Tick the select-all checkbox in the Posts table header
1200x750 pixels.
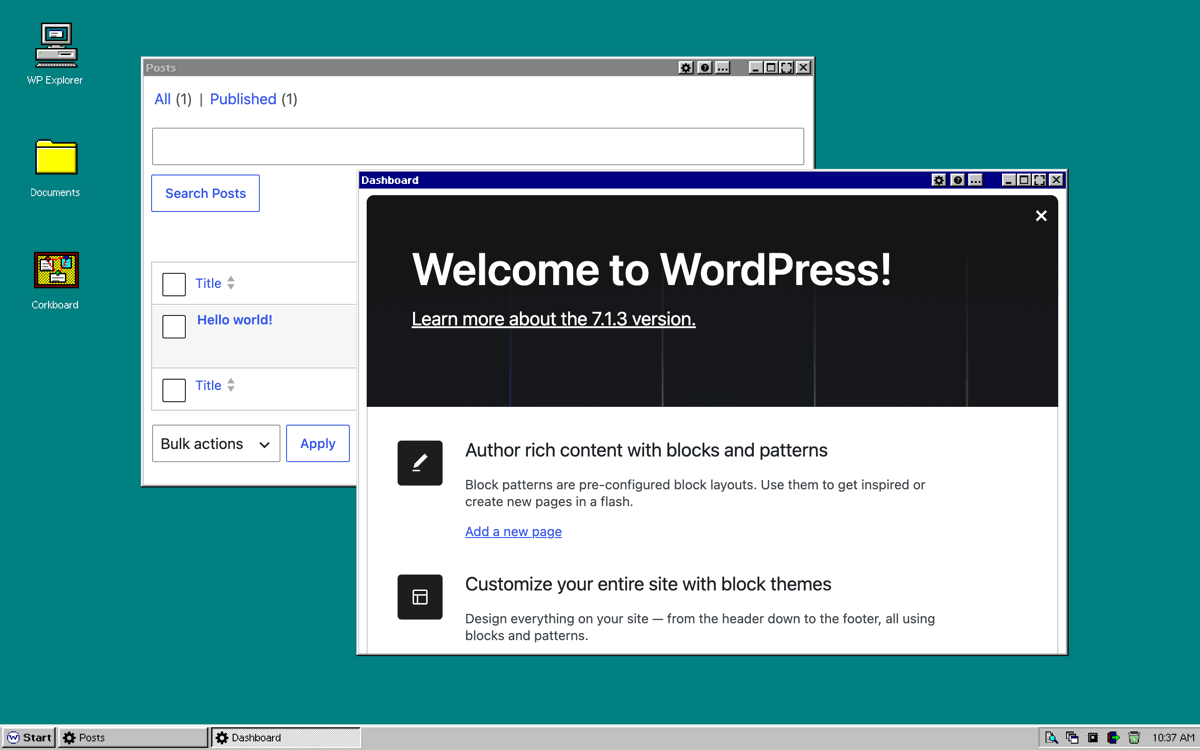(x=174, y=284)
